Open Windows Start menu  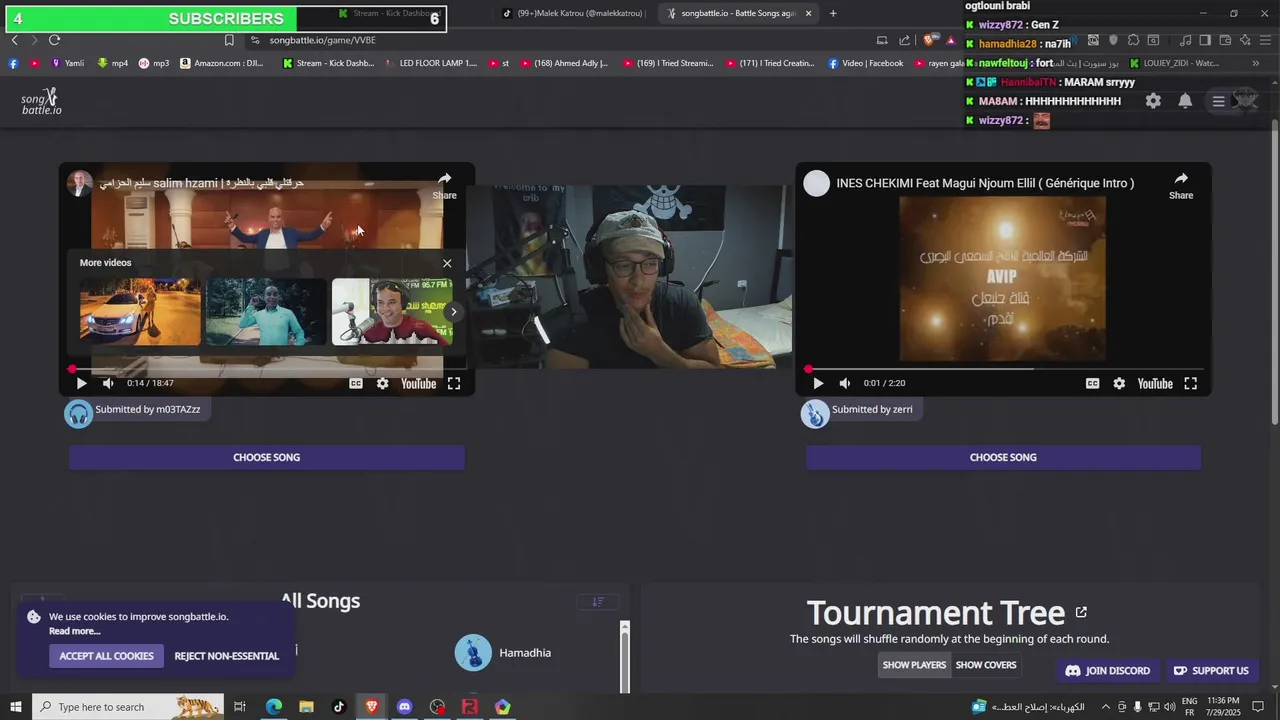[x=16, y=707]
